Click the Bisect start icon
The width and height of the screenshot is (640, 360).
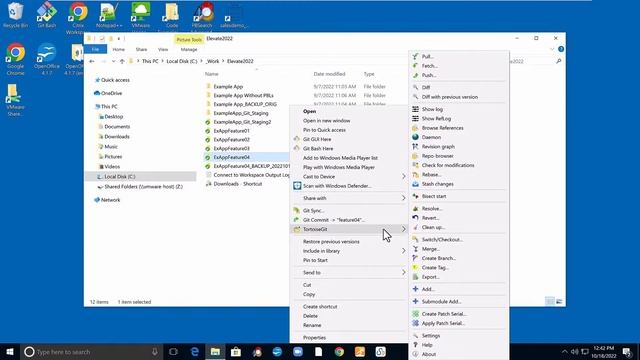click(415, 196)
